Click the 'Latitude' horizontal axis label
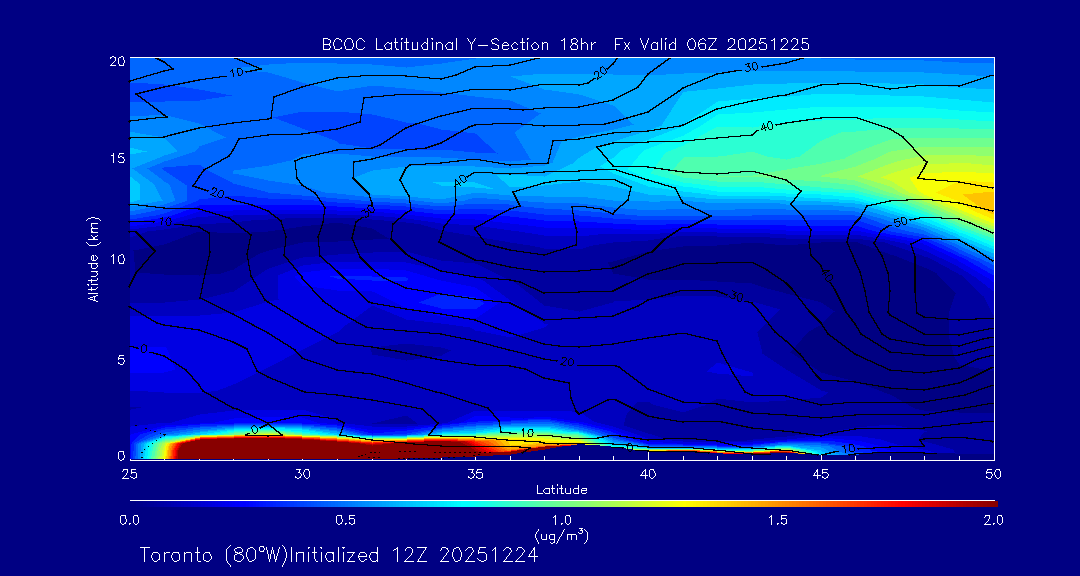The height and width of the screenshot is (576, 1080). pos(562,490)
